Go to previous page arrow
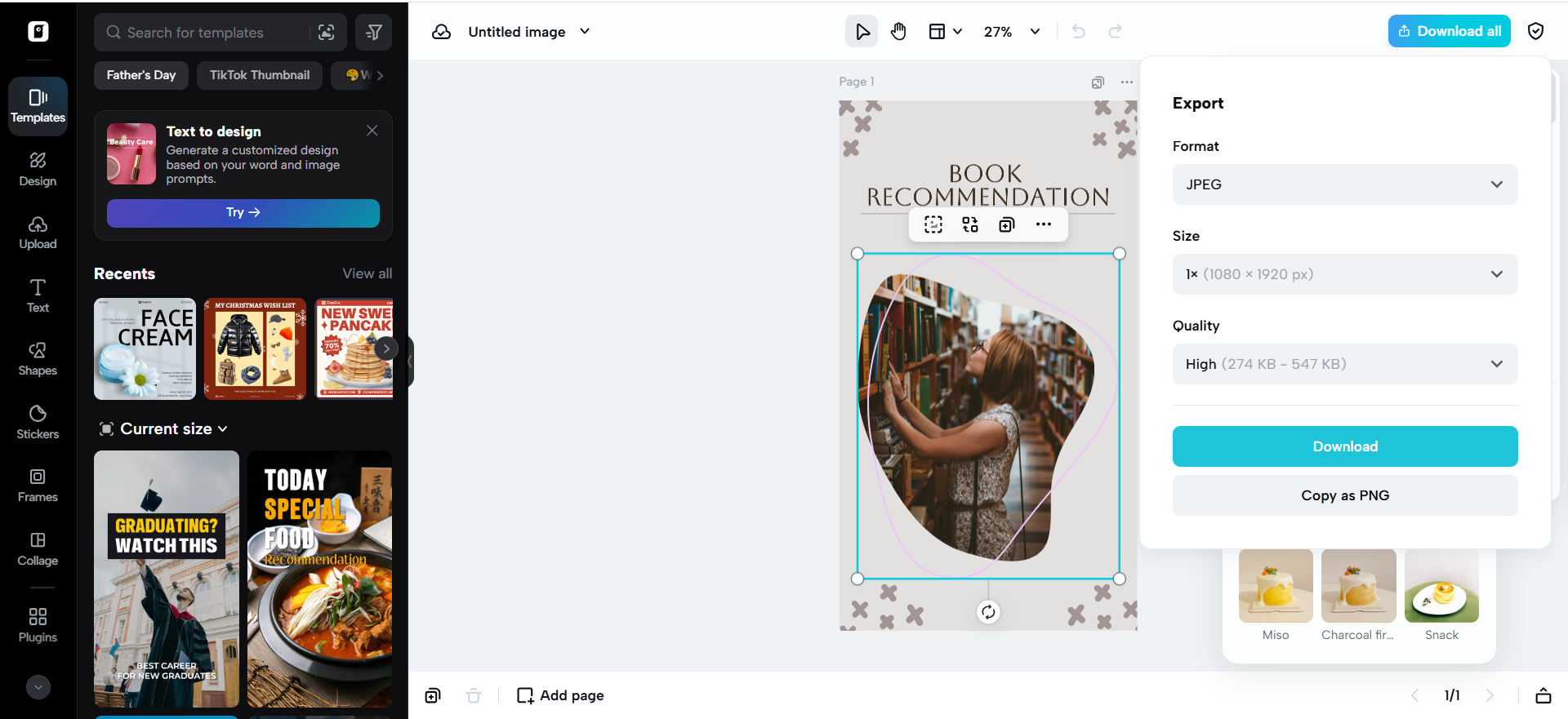The width and height of the screenshot is (1568, 719). click(1415, 695)
